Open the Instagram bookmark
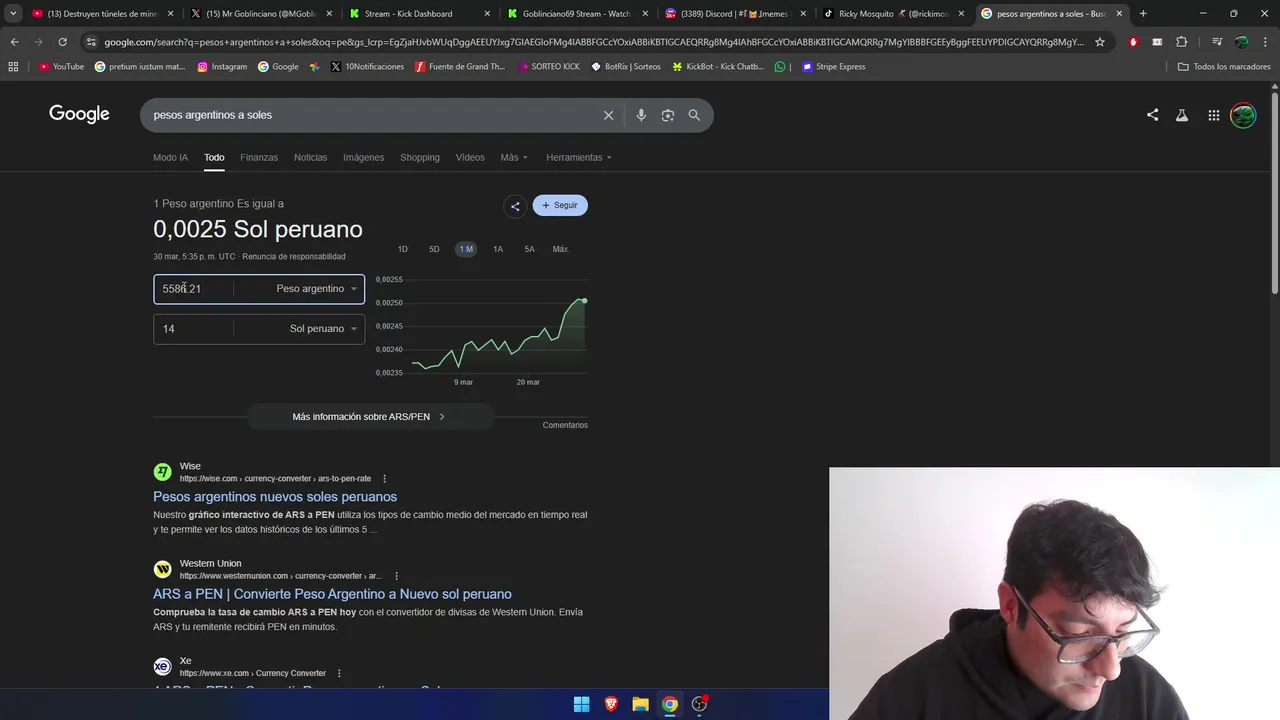Image resolution: width=1280 pixels, height=720 pixels. click(x=222, y=67)
